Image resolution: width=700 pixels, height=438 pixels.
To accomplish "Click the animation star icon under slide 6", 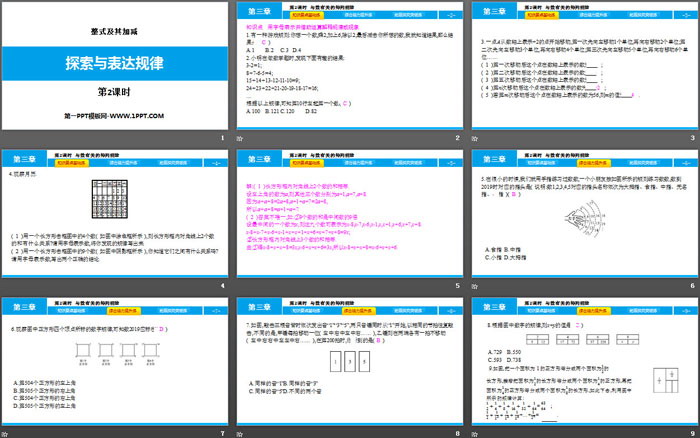I will 475,286.
